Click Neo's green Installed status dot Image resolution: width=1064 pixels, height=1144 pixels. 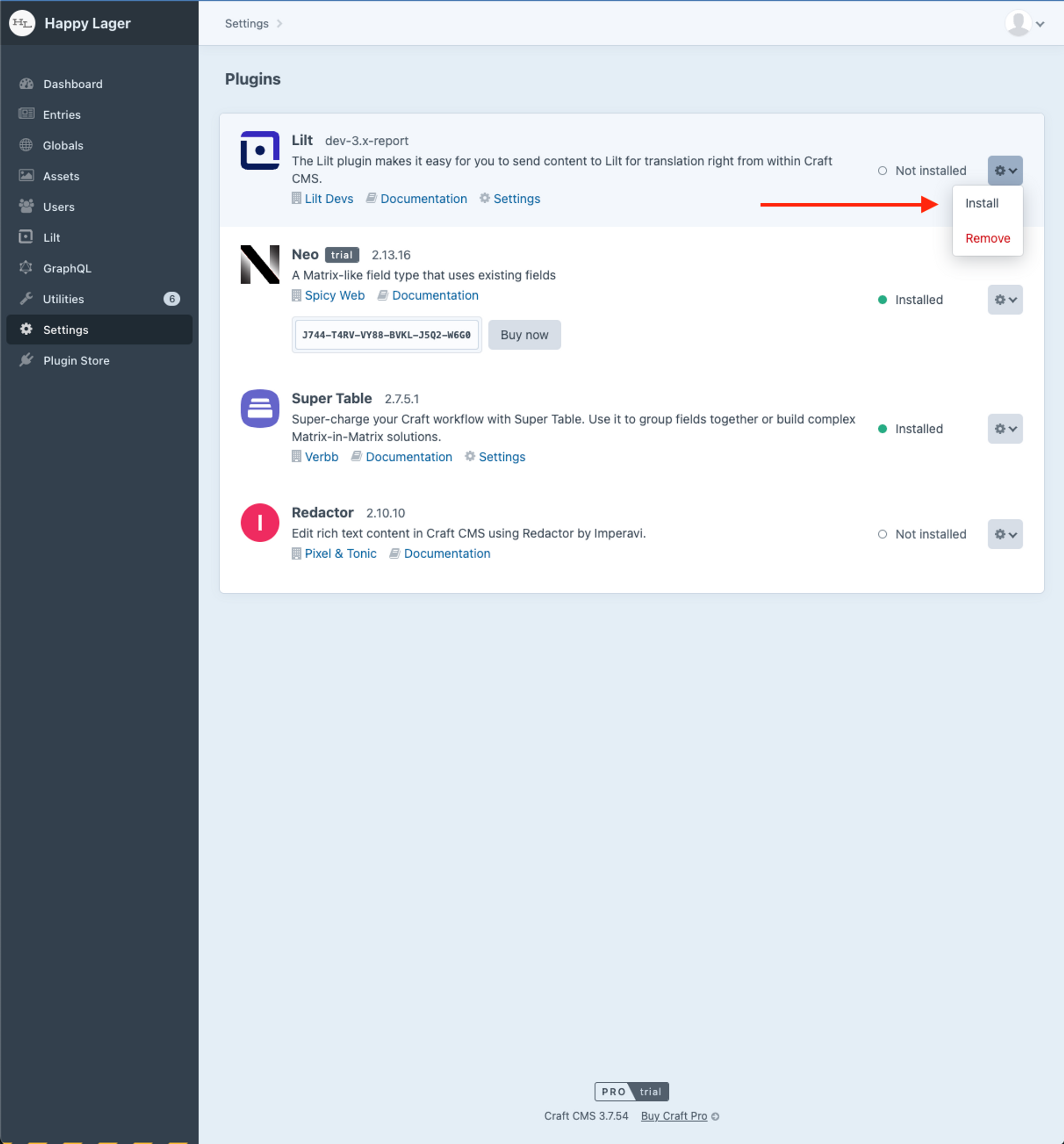coord(882,300)
